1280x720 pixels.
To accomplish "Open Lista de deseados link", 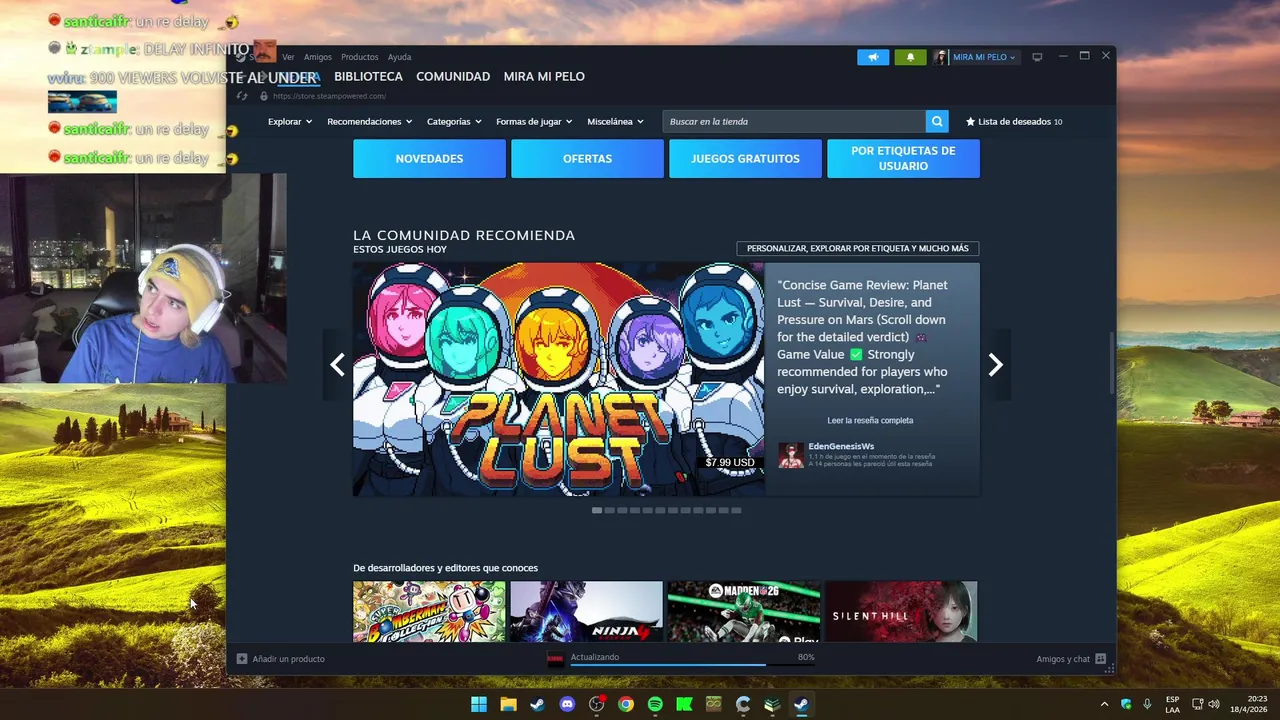I will [1014, 121].
